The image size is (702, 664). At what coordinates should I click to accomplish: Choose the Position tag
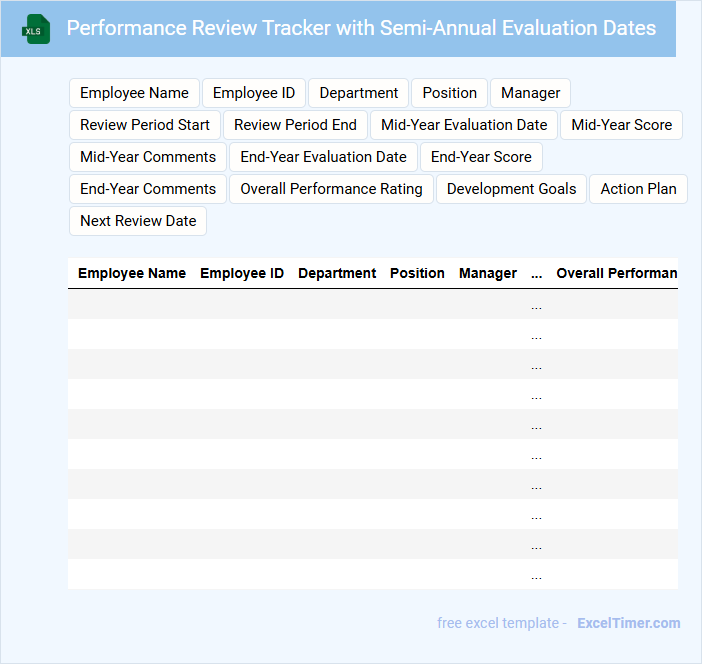click(x=449, y=93)
